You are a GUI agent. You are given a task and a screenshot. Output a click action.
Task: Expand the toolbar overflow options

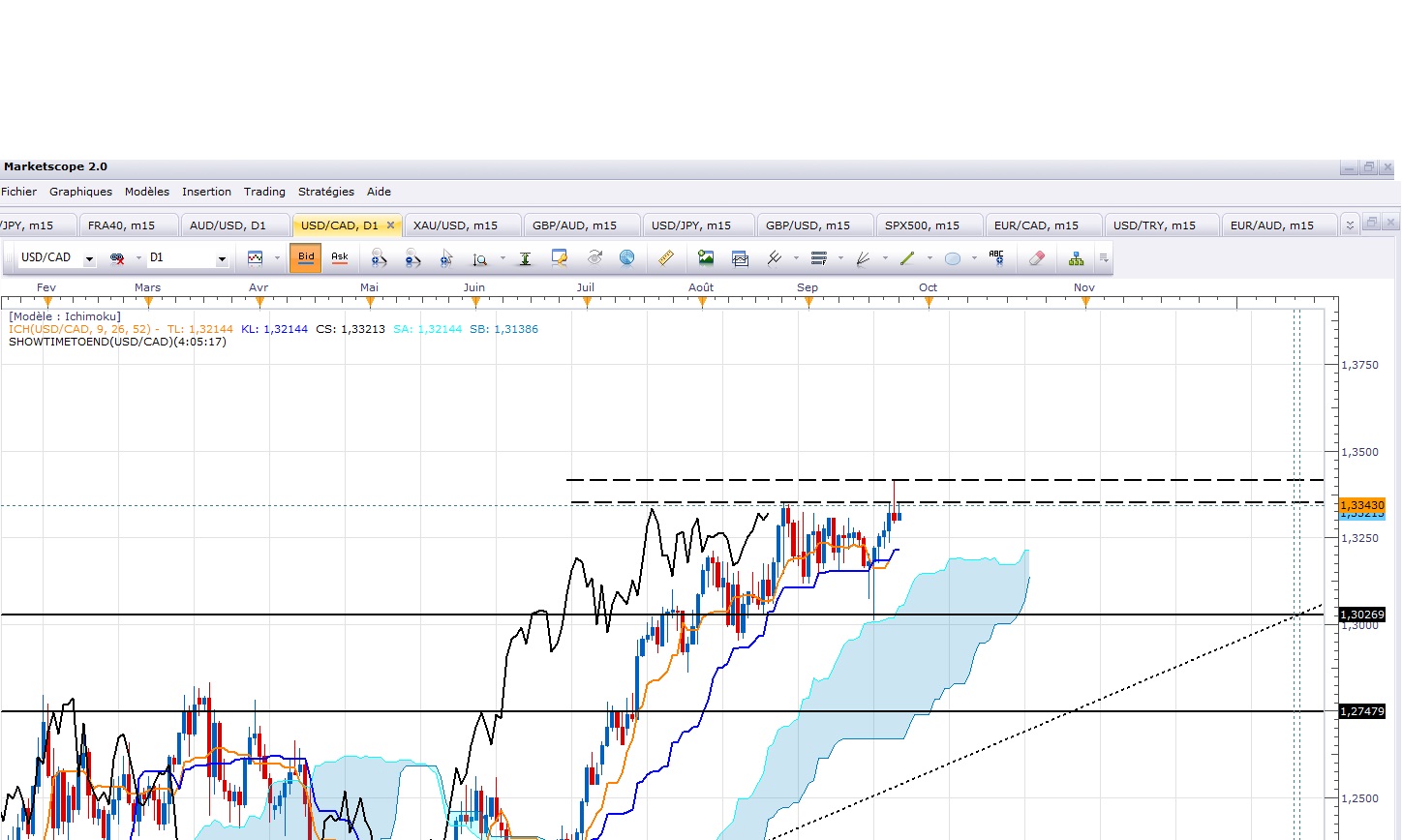(1103, 258)
